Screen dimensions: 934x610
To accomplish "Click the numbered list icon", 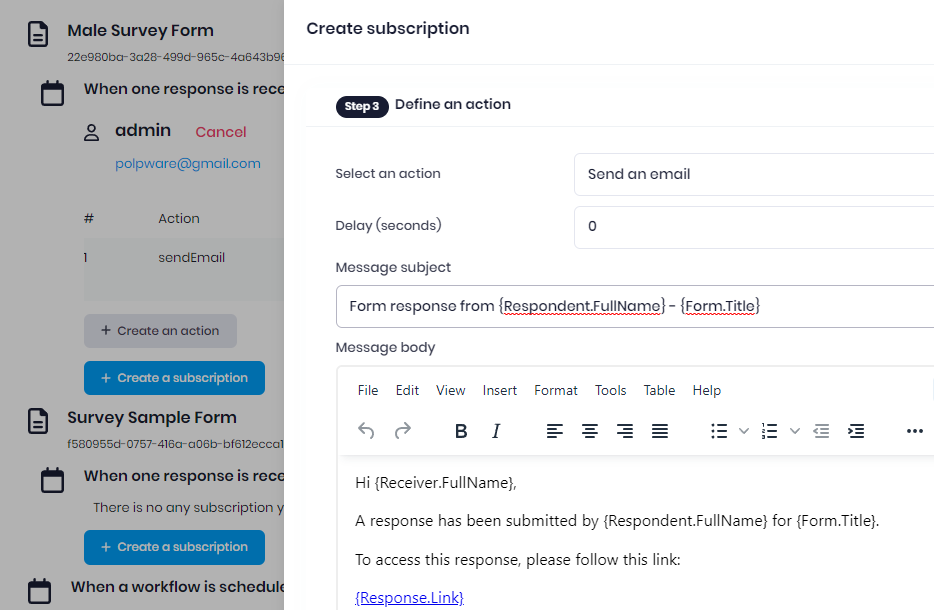I will tap(769, 431).
